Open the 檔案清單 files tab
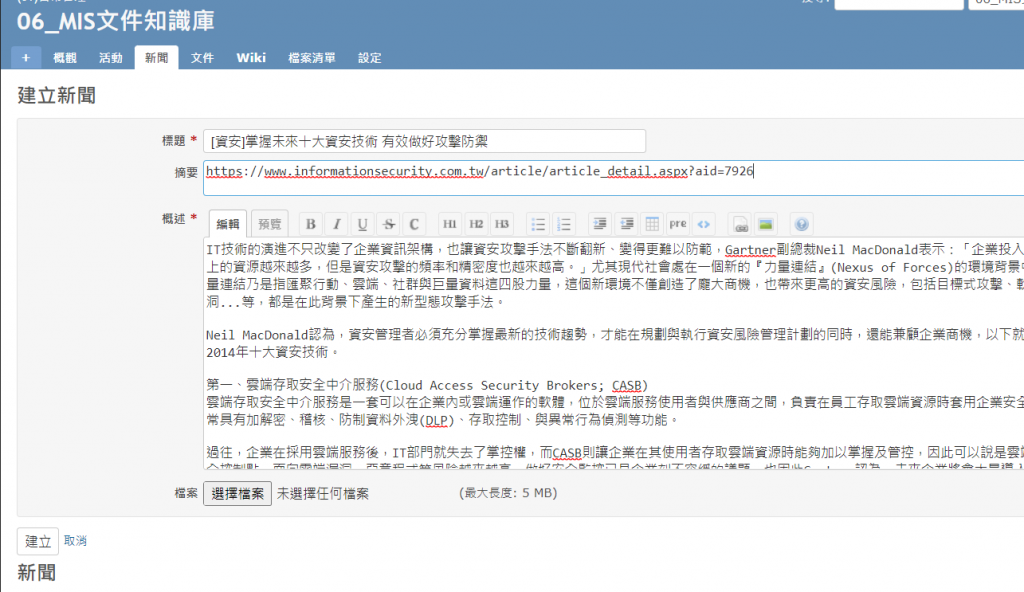 pyautogui.click(x=312, y=58)
